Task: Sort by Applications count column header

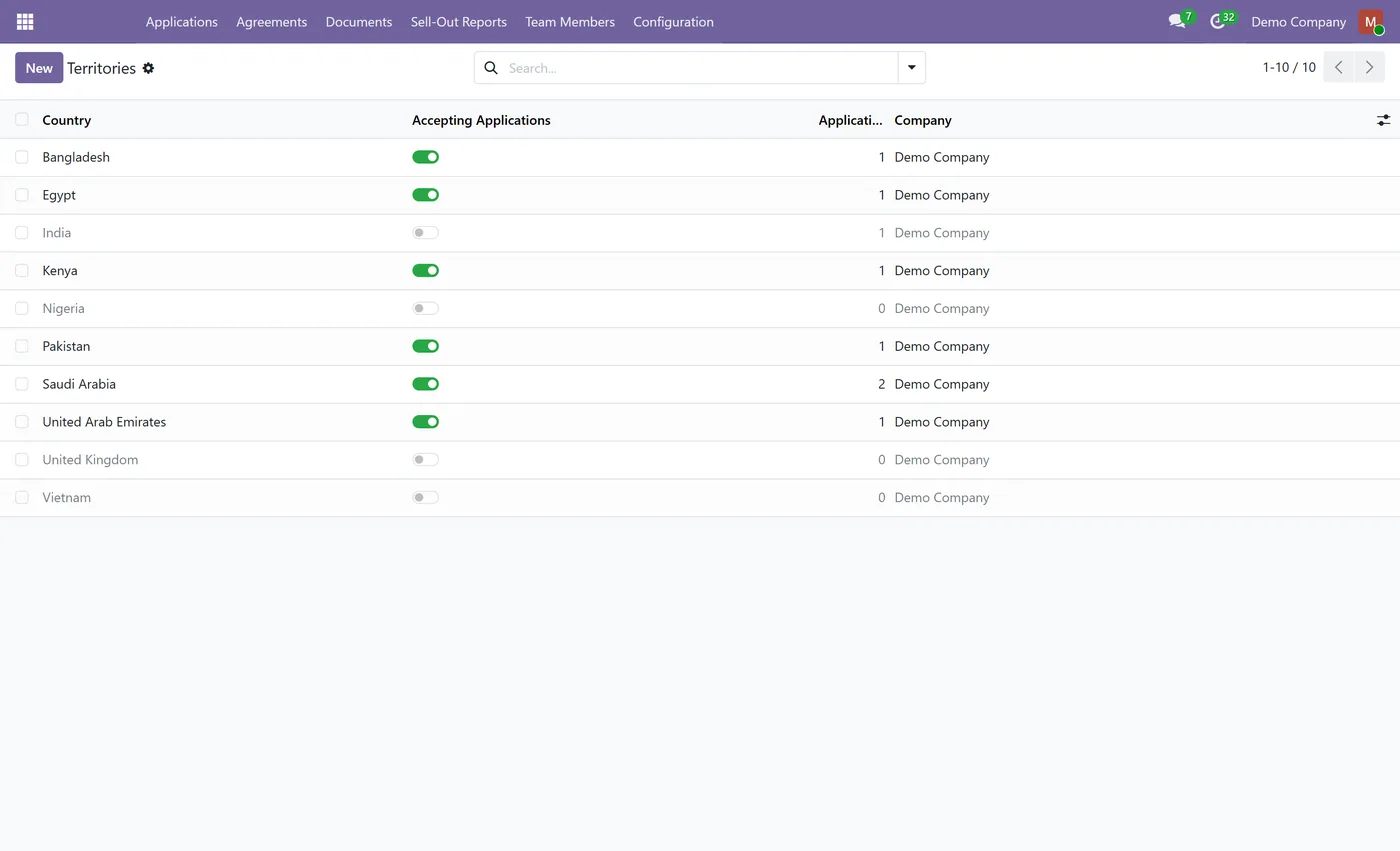Action: point(850,120)
